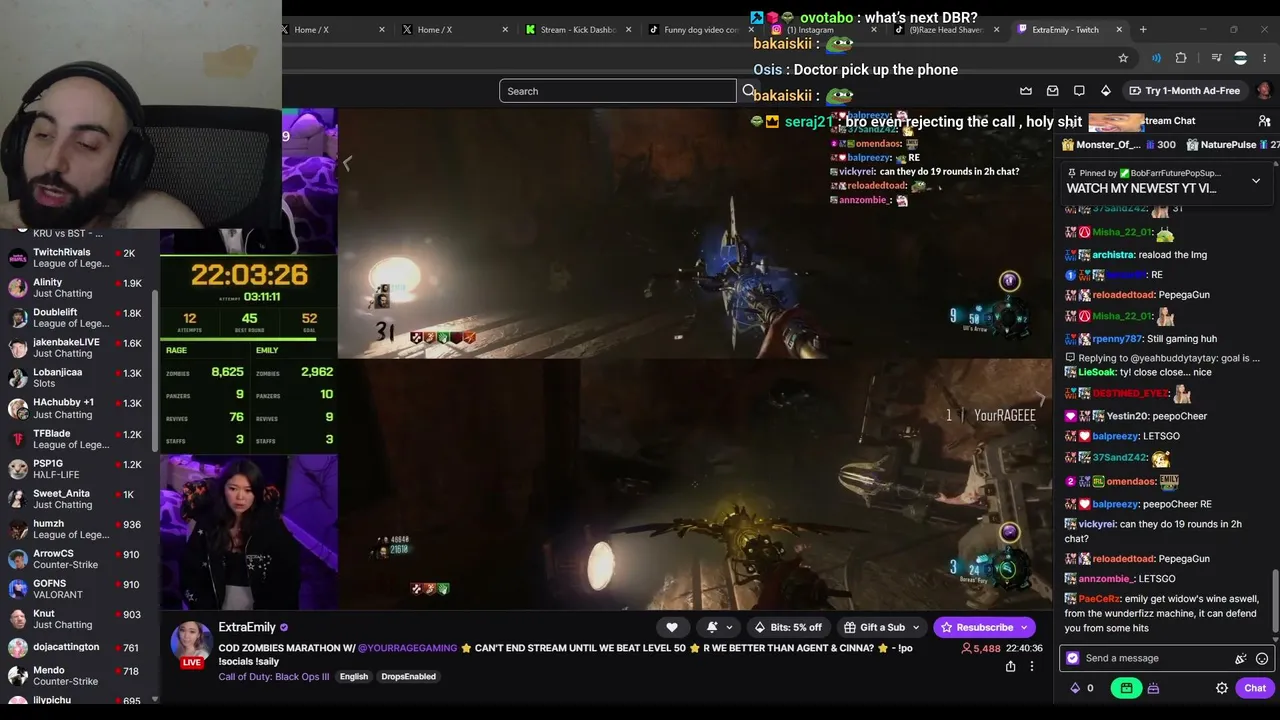Toggle the notification bell for ExtraEmily
Screen dimensions: 1280x720
point(712,627)
